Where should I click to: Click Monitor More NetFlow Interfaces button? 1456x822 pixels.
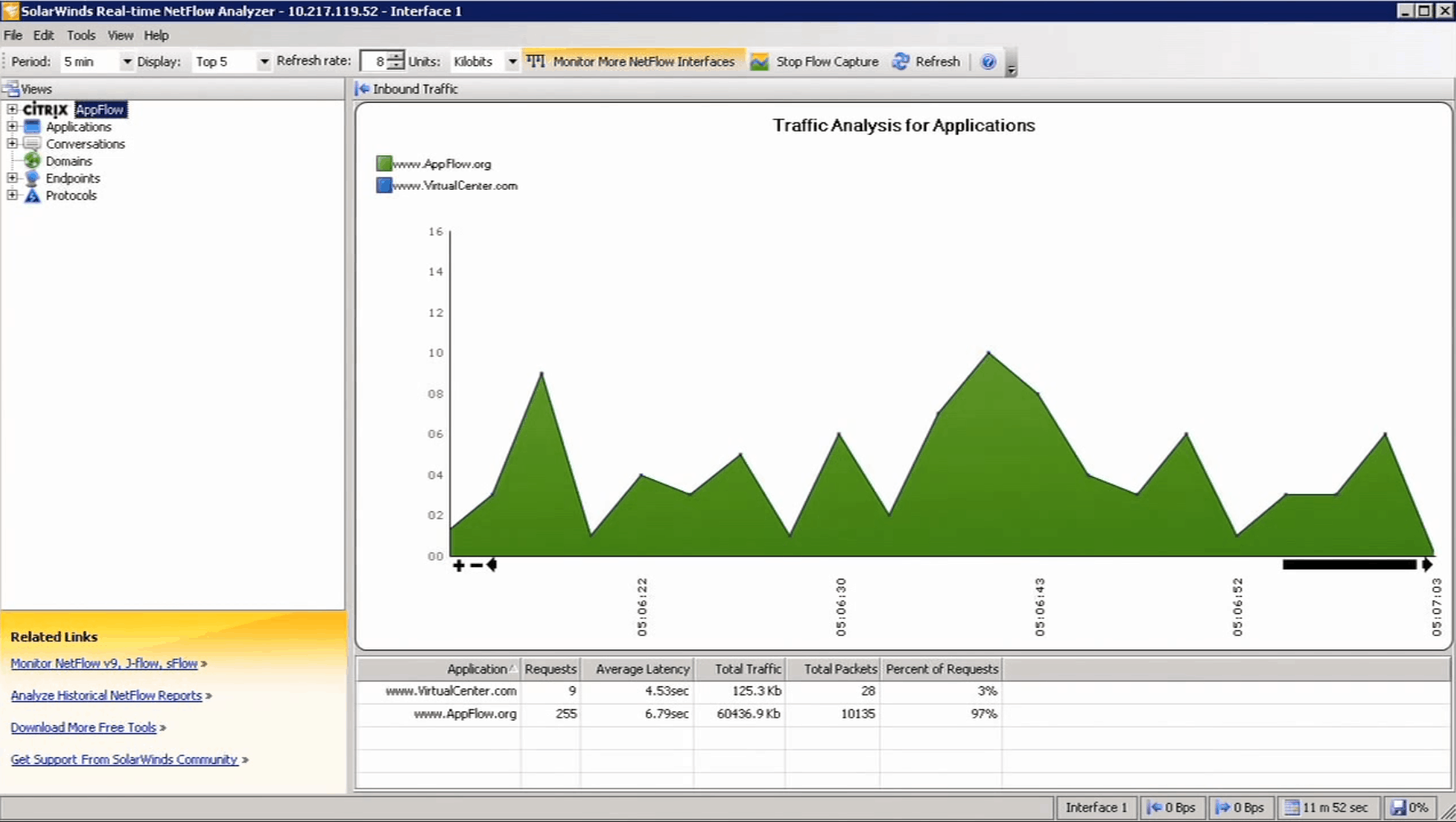click(x=633, y=61)
